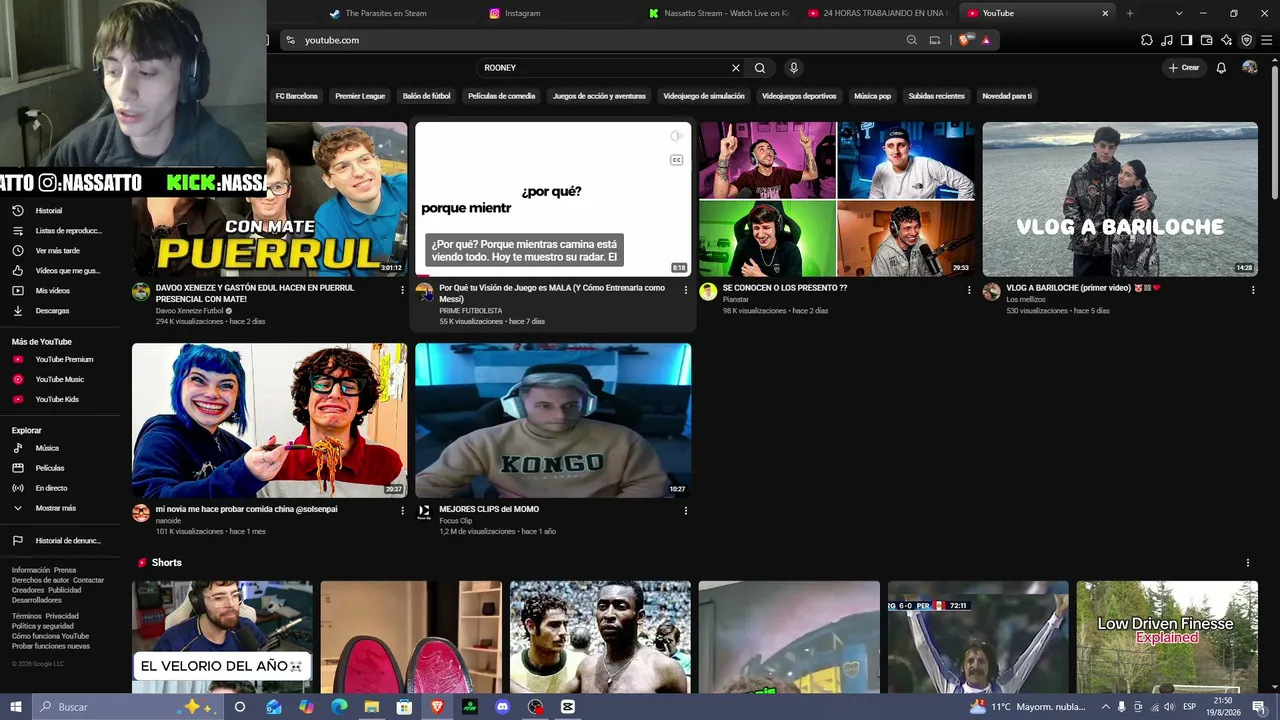Open the Shorts section options menu

[1248, 563]
